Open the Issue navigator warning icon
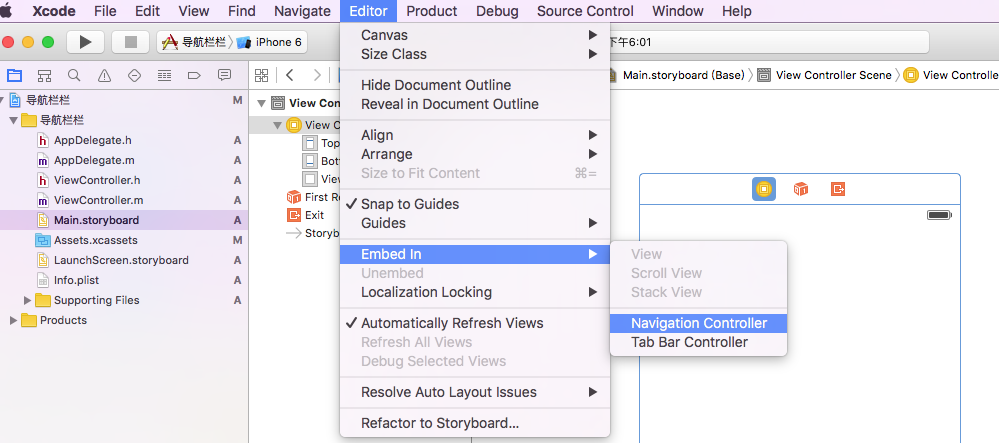The height and width of the screenshot is (443, 999). [104, 75]
